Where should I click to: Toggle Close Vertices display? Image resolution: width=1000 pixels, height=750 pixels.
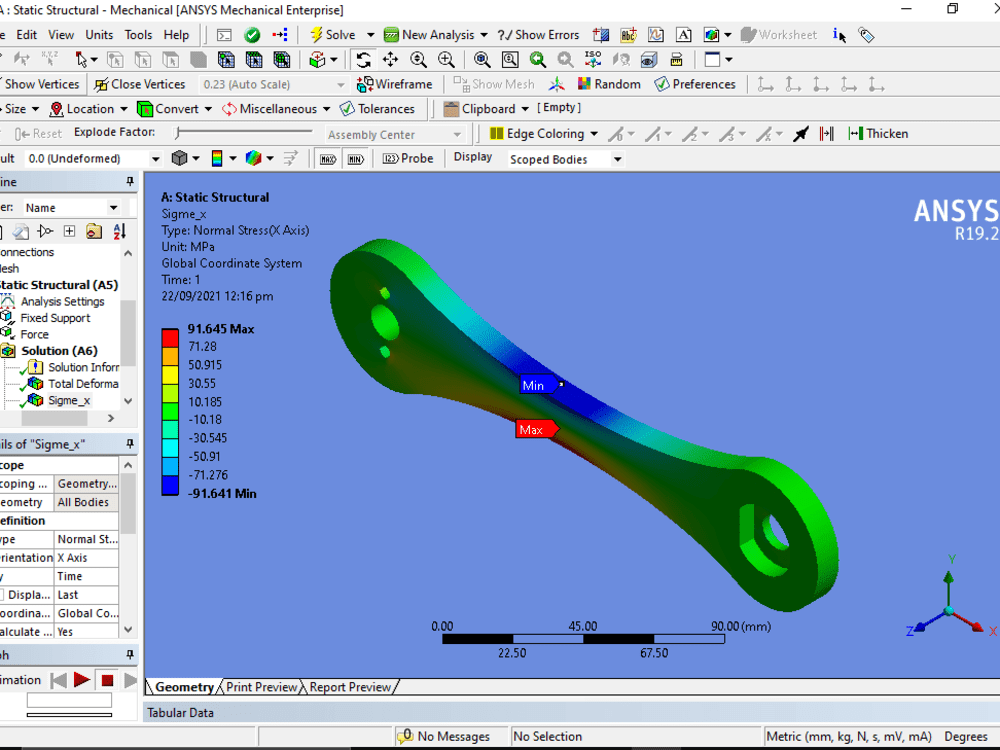tap(139, 84)
